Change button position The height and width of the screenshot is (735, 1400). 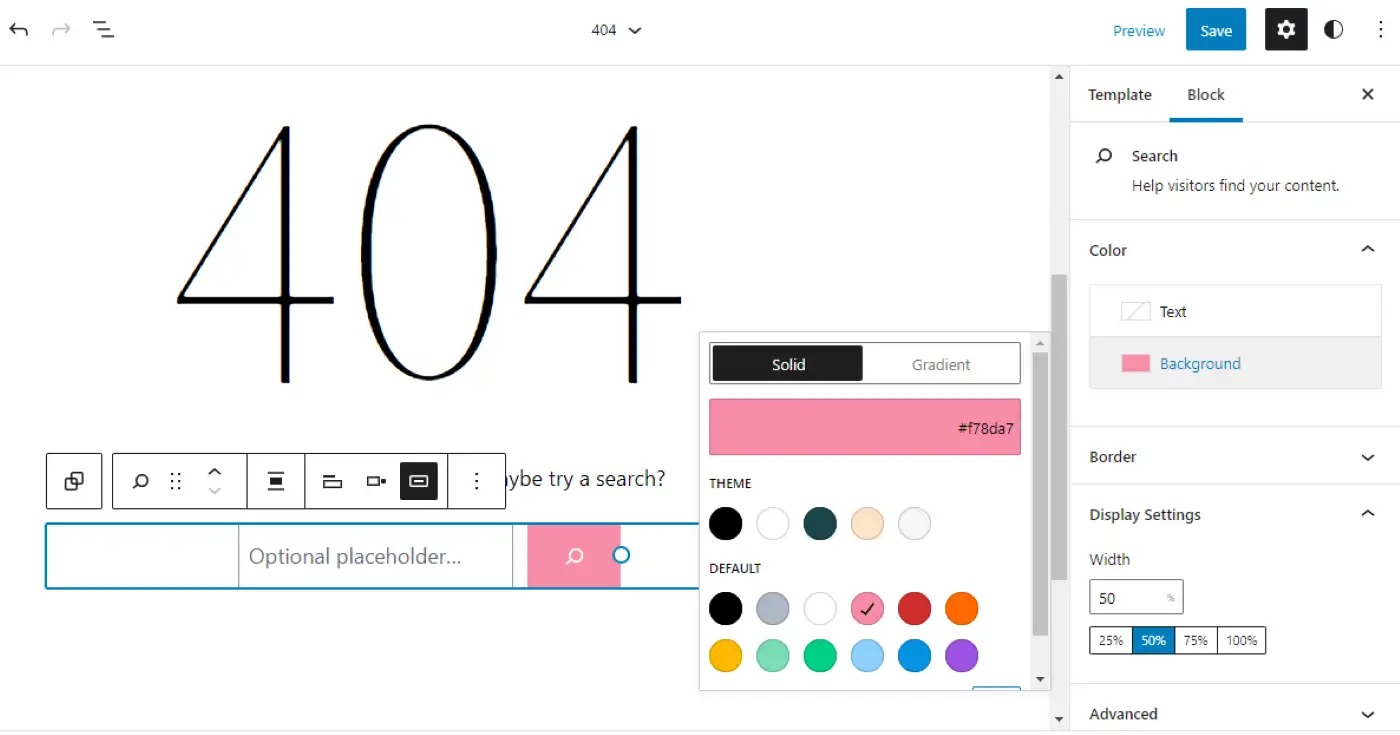coord(376,481)
